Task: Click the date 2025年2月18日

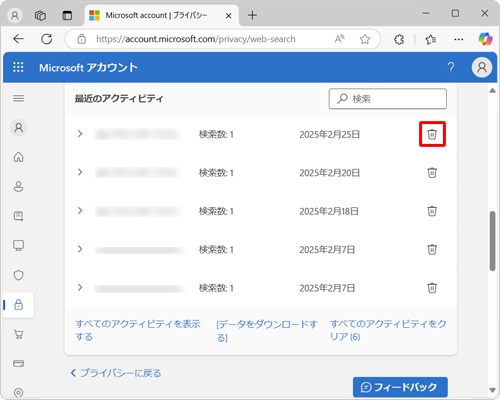Action: pos(329,211)
